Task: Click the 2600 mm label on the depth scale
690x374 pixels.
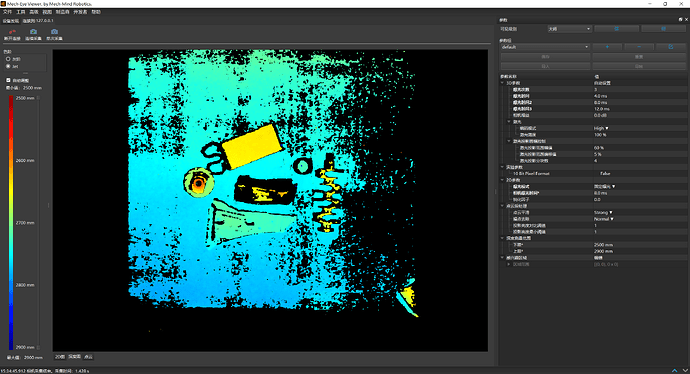Action: point(25,161)
